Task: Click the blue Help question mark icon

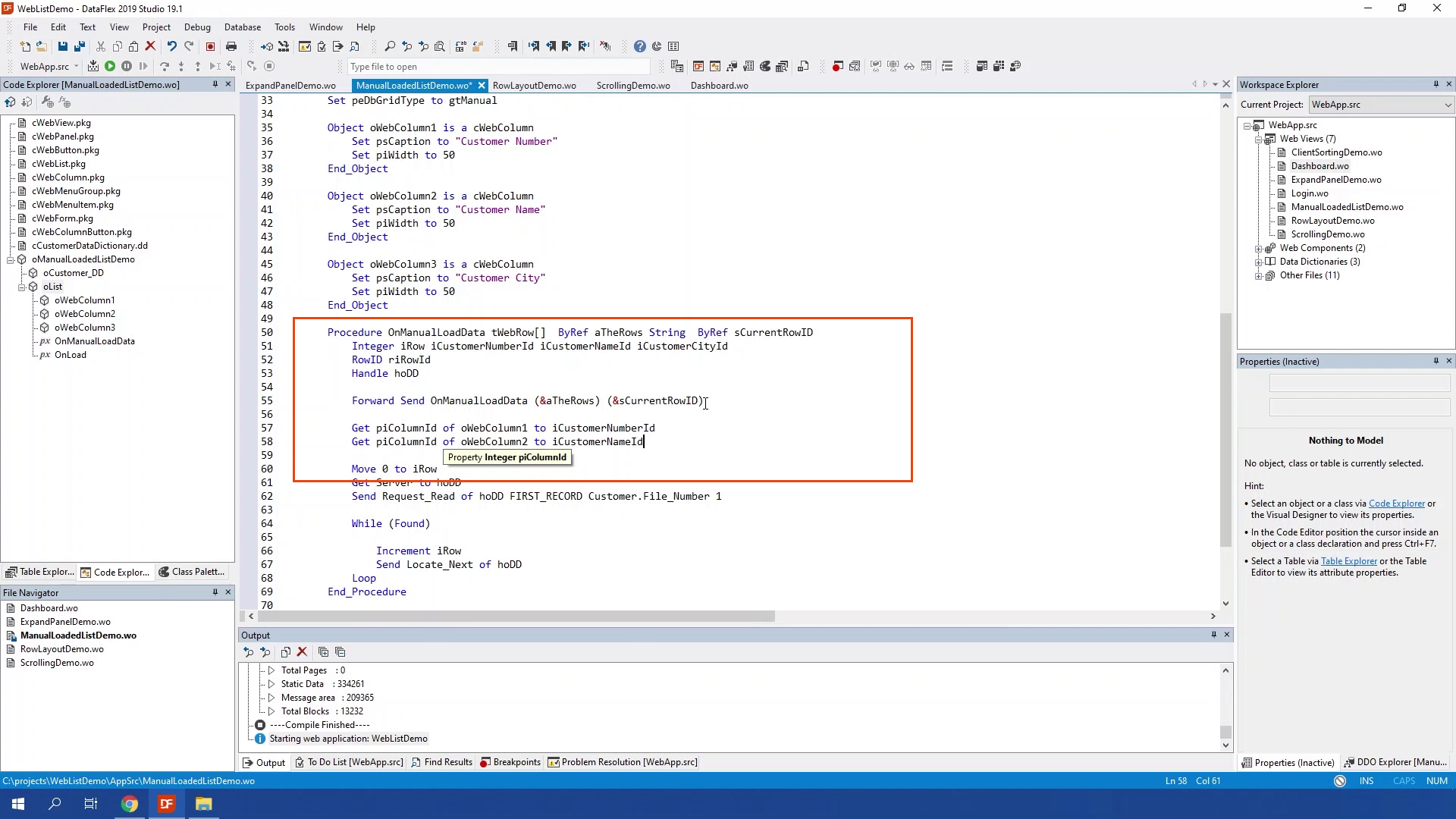Action: (640, 46)
